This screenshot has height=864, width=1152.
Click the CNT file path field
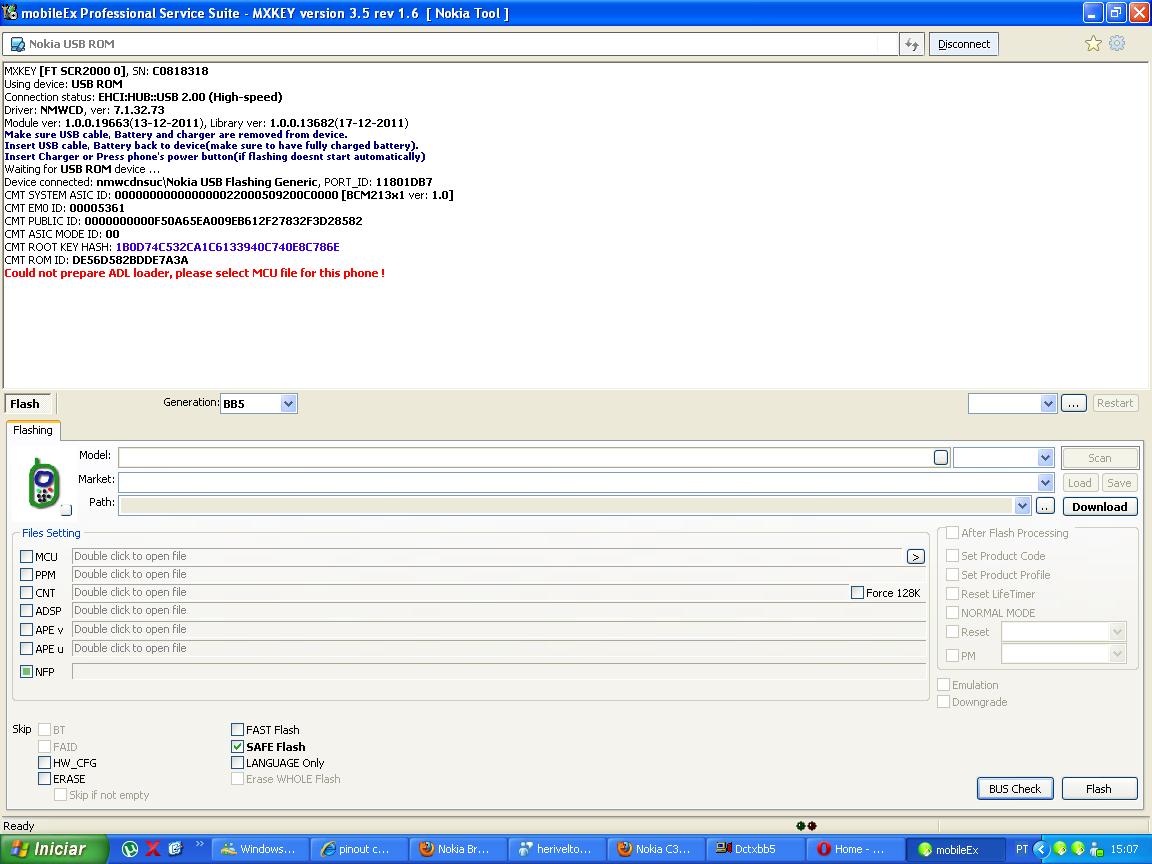click(x=461, y=593)
